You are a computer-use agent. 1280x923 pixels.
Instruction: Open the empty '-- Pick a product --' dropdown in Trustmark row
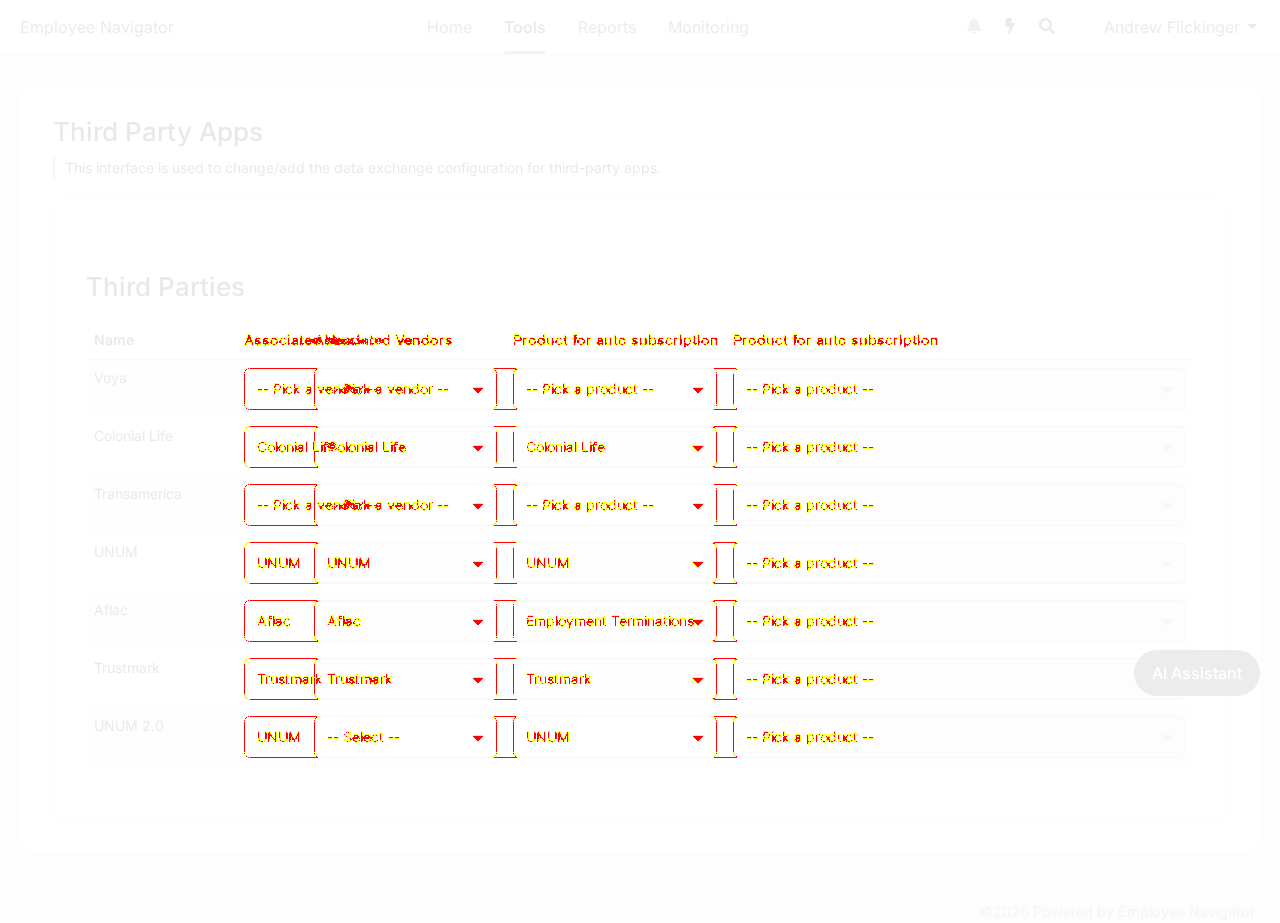point(960,679)
